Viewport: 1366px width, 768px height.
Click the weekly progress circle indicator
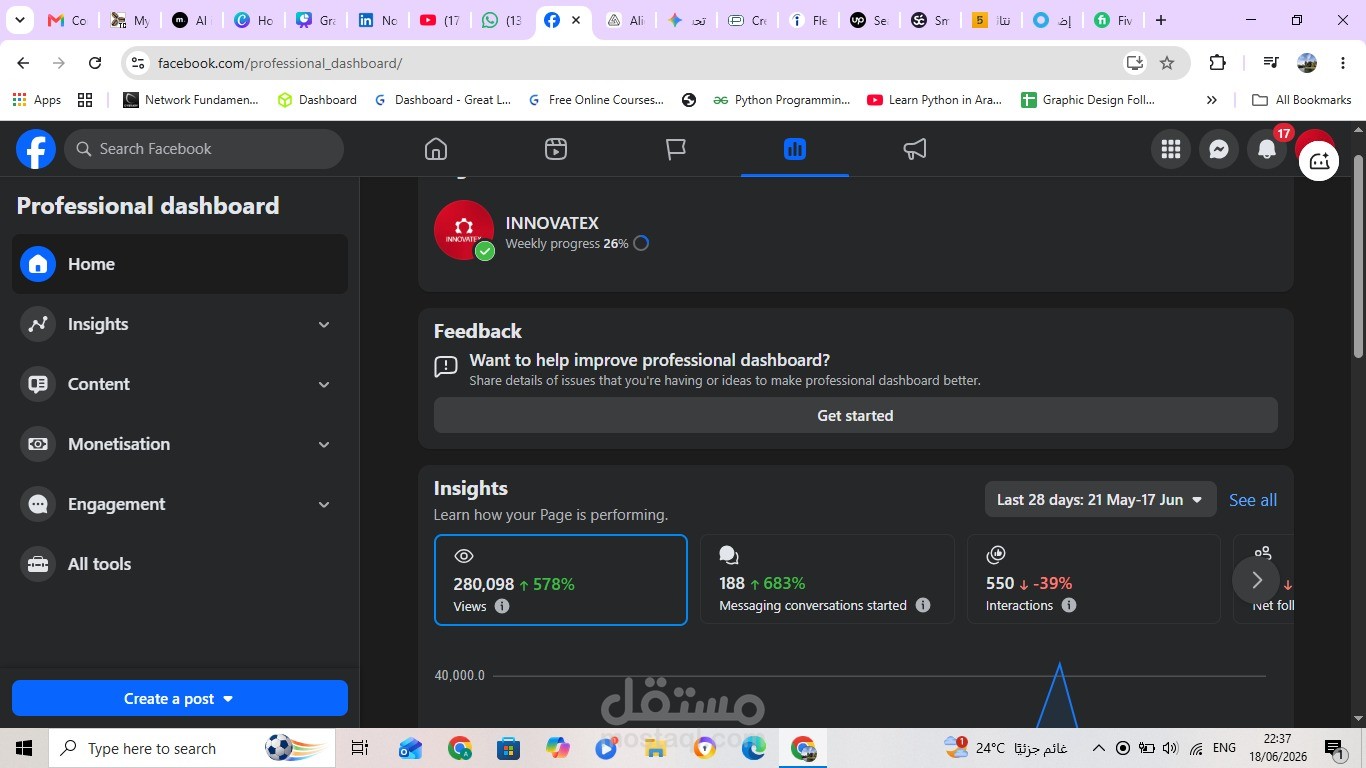click(641, 243)
